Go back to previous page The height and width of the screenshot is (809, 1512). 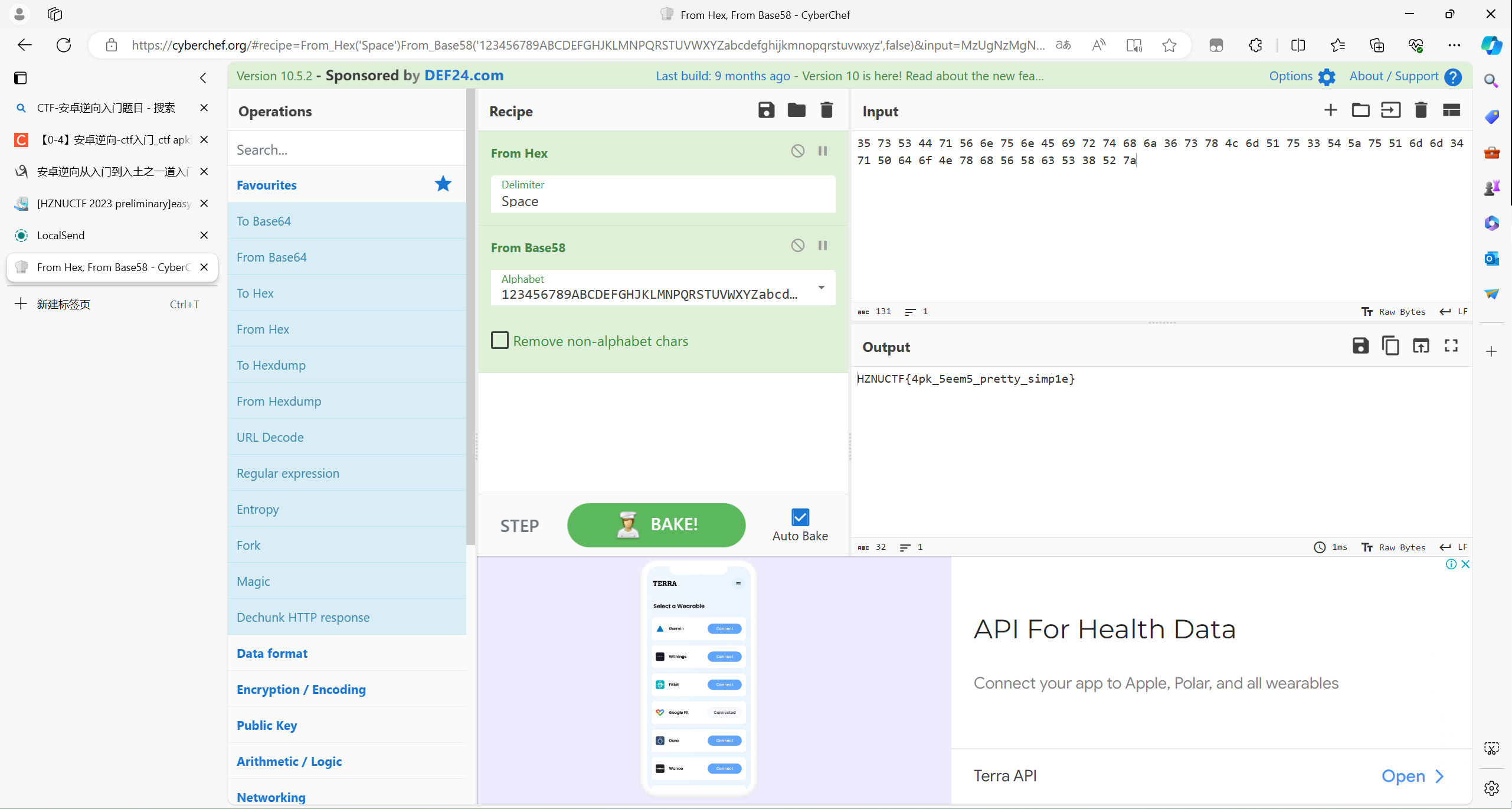pos(25,45)
